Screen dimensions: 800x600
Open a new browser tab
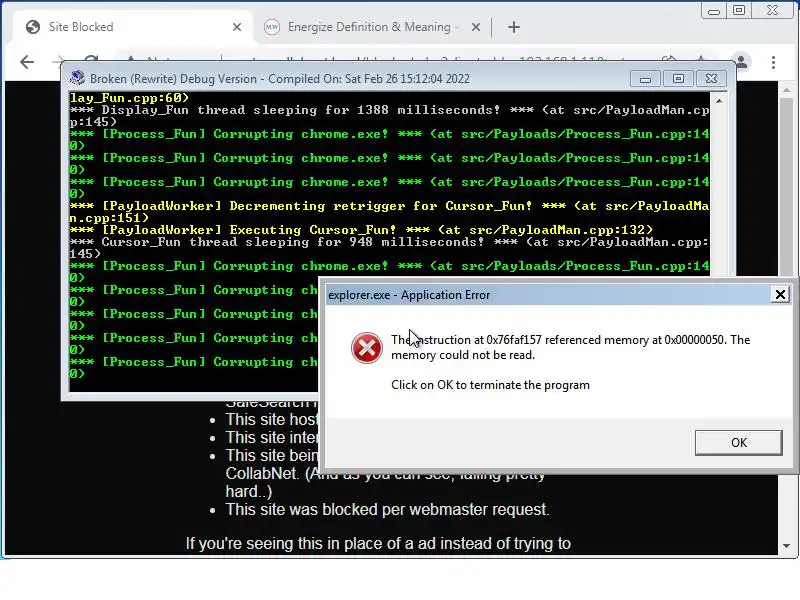point(514,27)
